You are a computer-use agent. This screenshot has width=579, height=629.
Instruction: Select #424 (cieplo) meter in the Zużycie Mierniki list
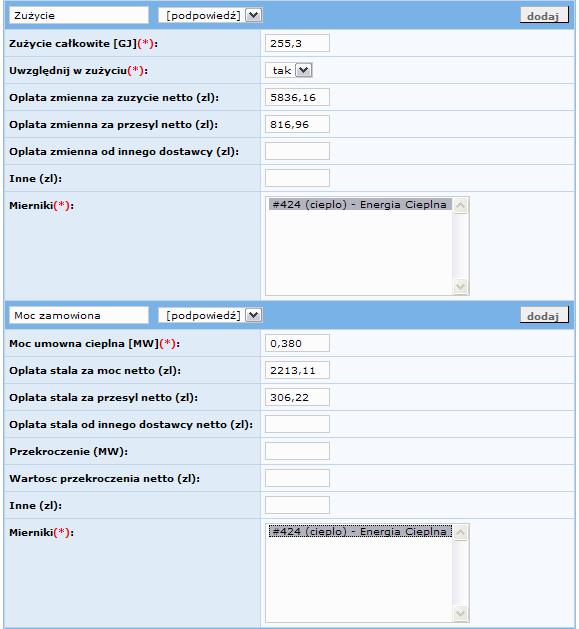click(x=360, y=205)
